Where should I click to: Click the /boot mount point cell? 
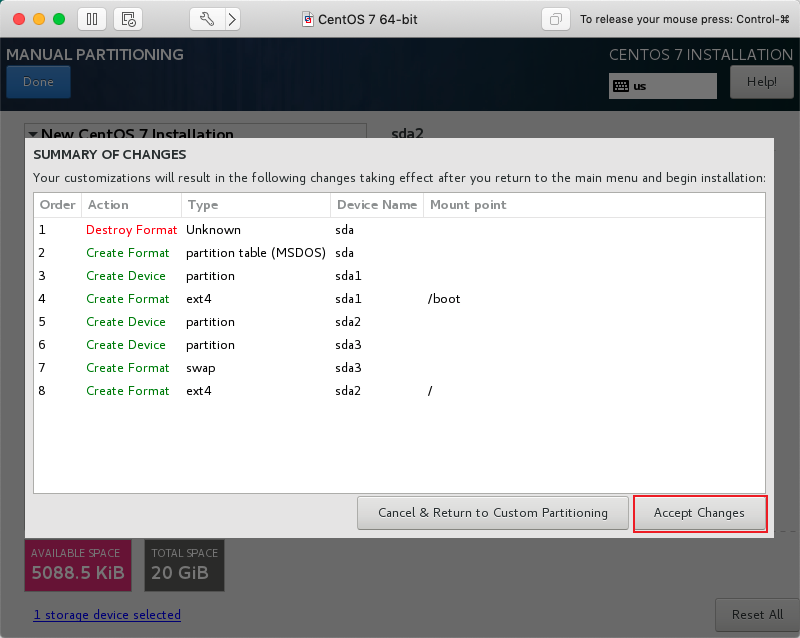click(x=444, y=299)
